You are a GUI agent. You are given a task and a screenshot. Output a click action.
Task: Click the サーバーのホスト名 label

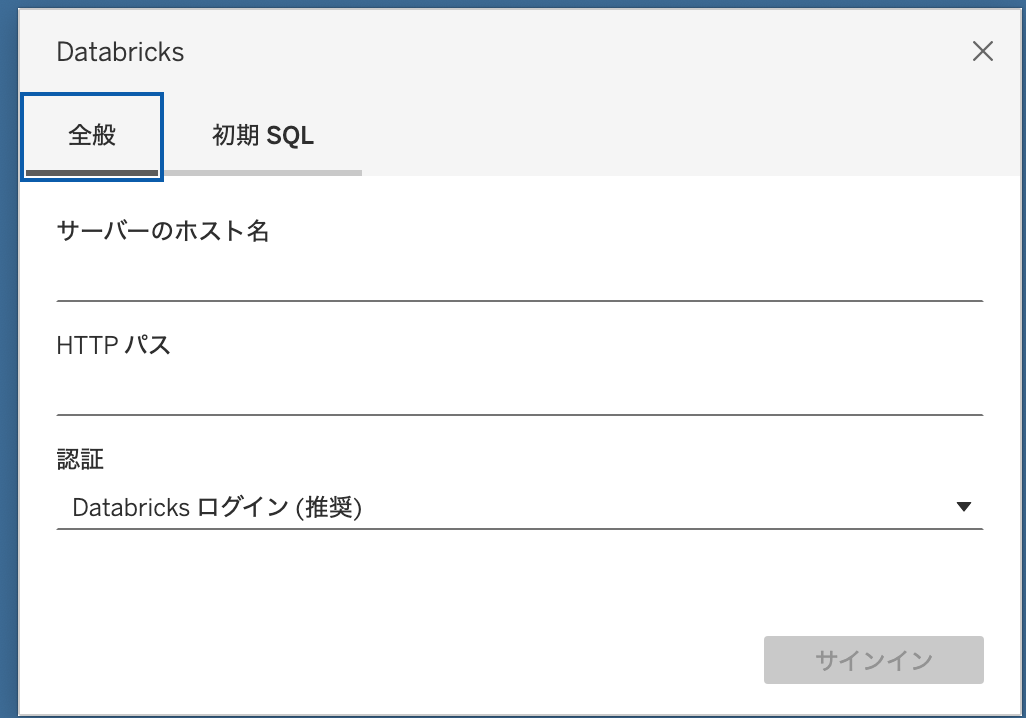(163, 231)
